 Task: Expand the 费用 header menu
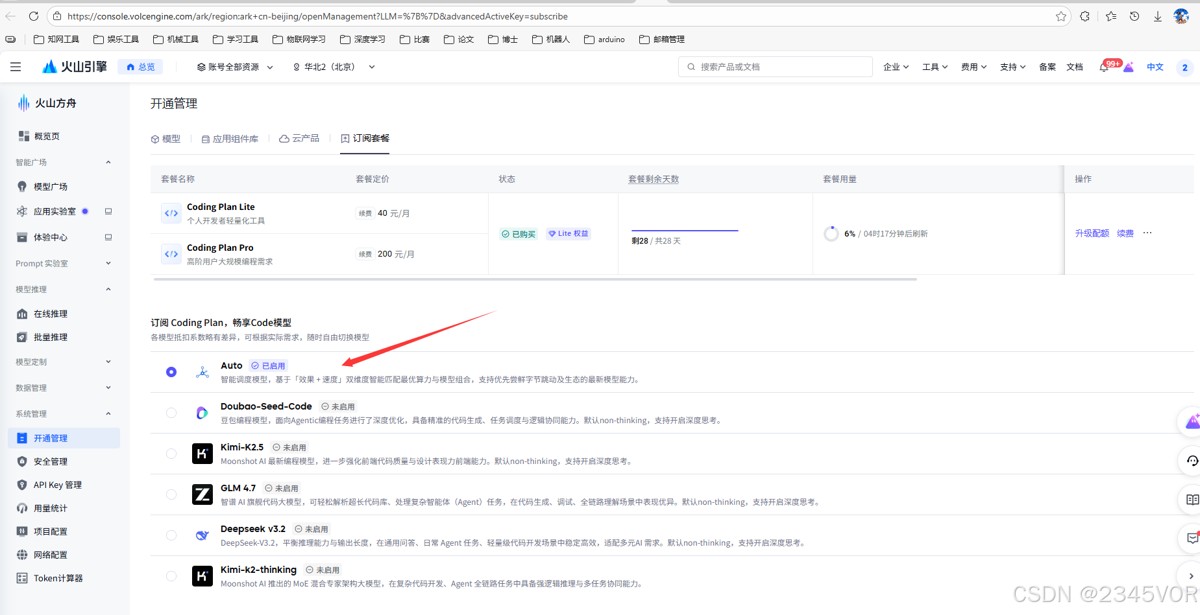974,67
